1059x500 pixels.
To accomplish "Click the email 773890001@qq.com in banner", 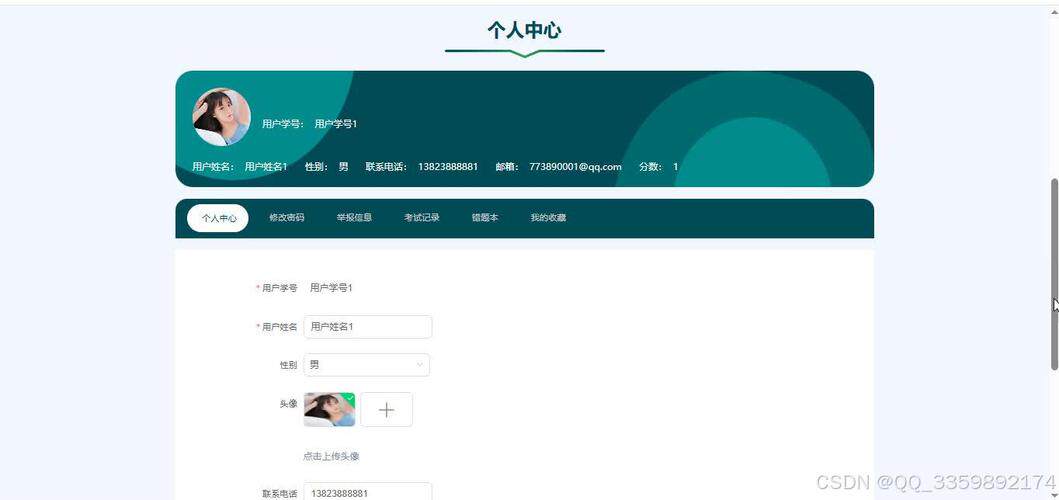I will coord(575,167).
